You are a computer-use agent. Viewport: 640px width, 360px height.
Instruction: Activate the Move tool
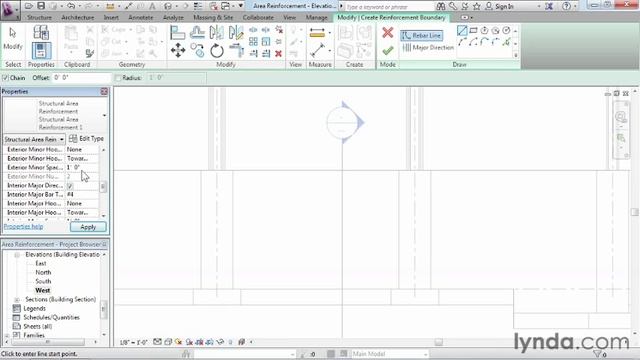tap(178, 51)
